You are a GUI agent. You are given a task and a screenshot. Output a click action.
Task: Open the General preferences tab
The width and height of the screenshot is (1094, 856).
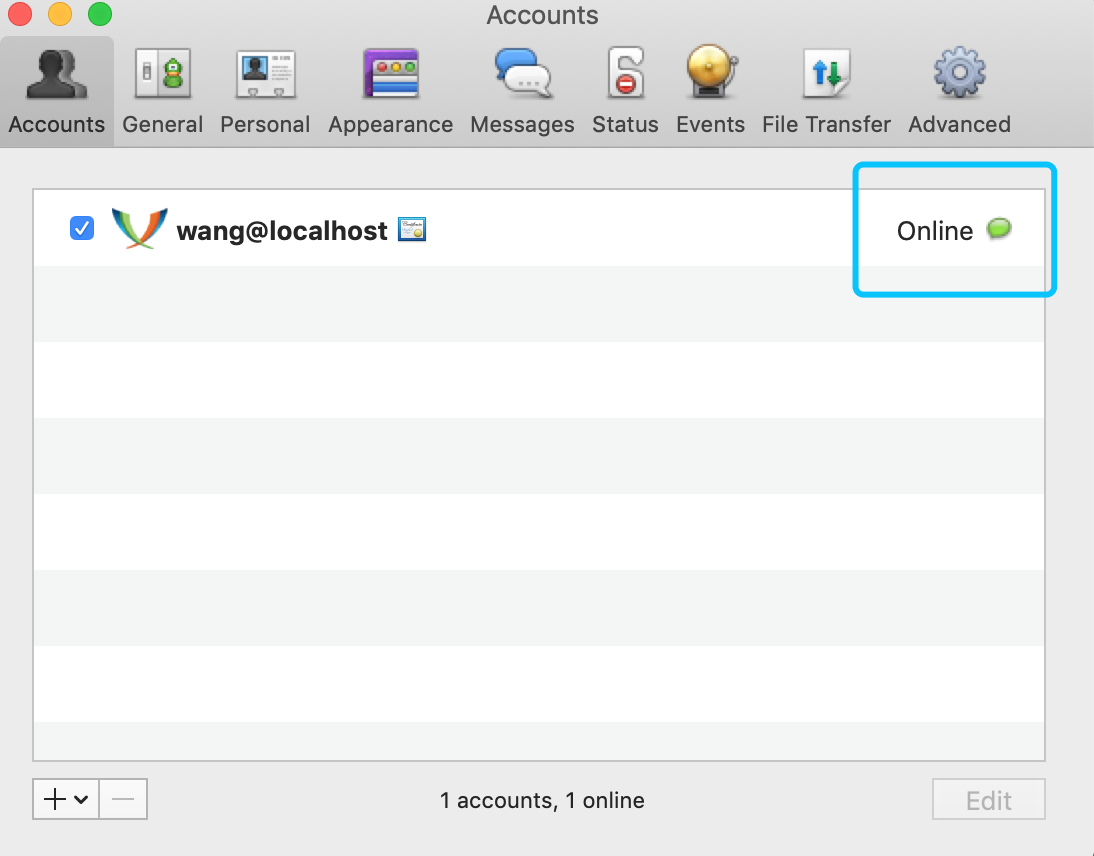coord(163,91)
